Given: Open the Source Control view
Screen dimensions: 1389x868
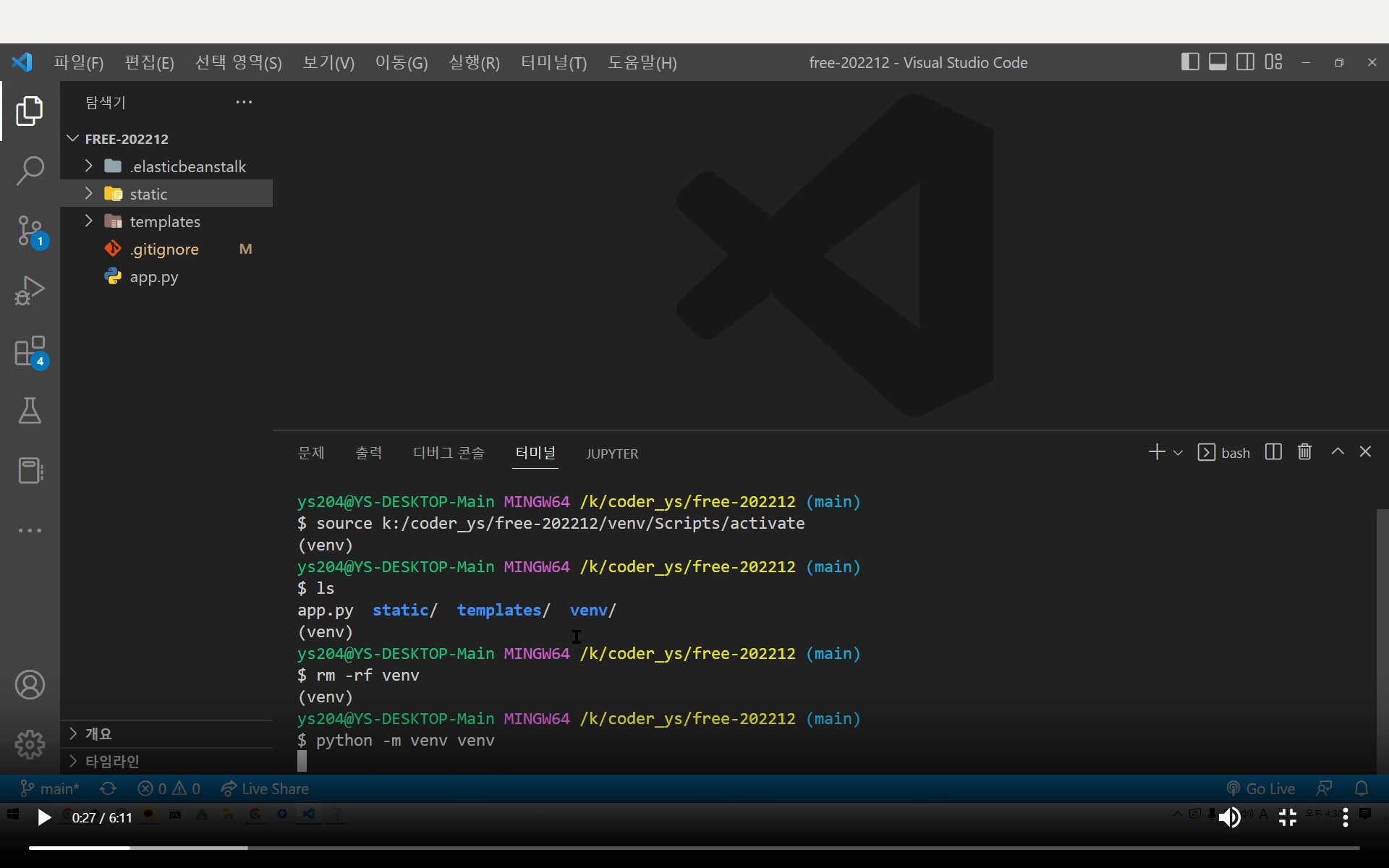Looking at the screenshot, I should click(x=30, y=231).
